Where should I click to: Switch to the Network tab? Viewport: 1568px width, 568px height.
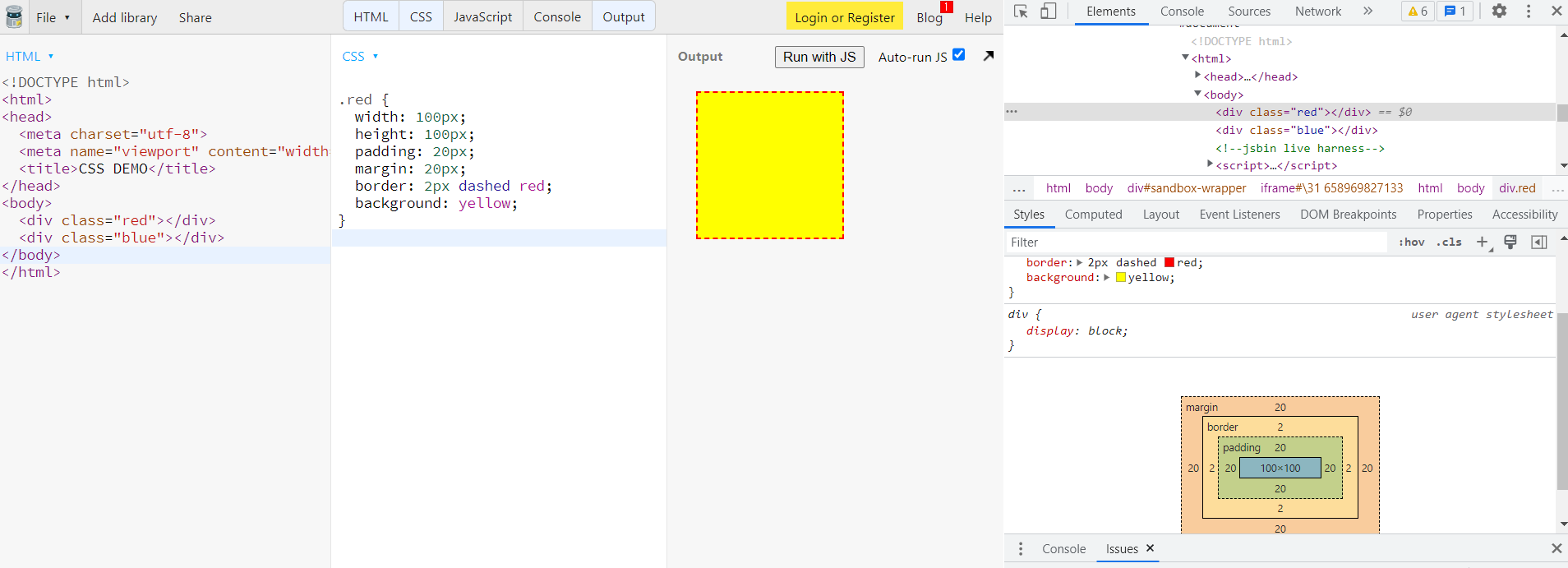1318,12
